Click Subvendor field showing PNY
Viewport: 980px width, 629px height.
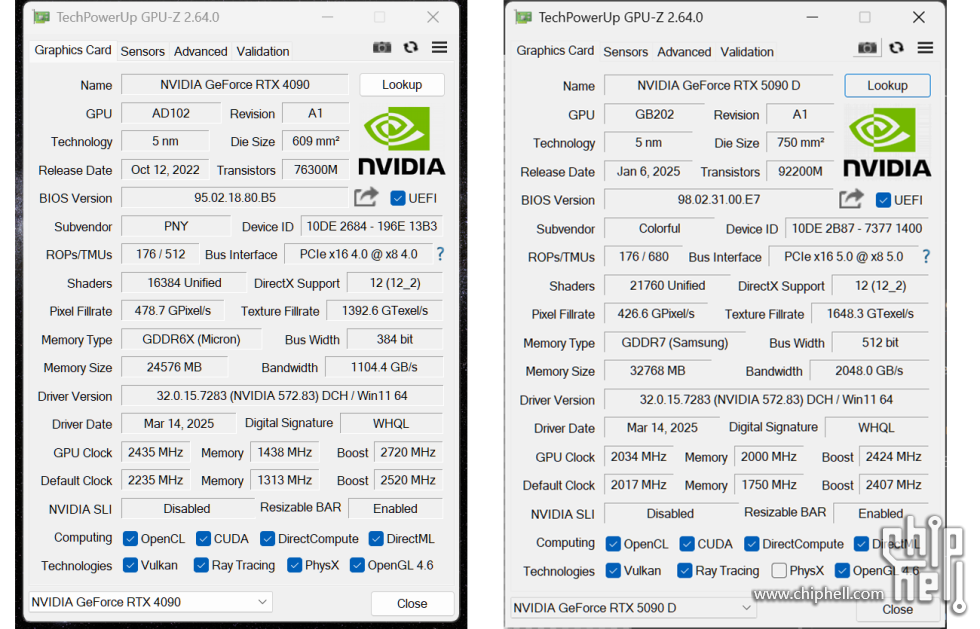[x=176, y=226]
